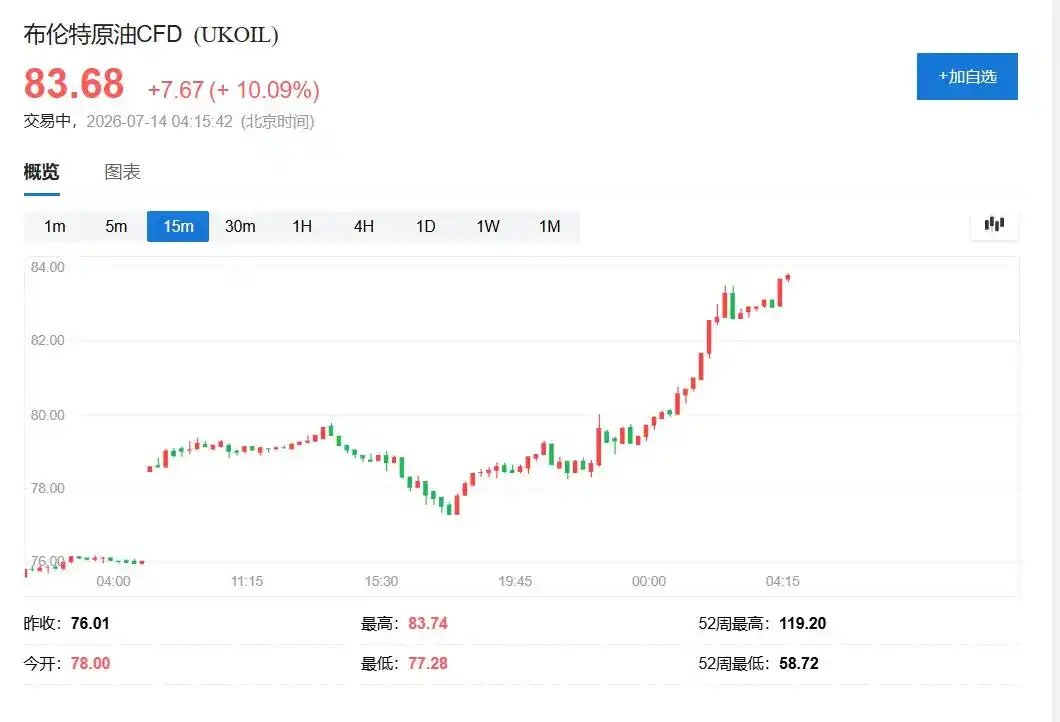This screenshot has height=722, width=1060.
Task: Click the 52周最低 value 58.72
Action: pos(798,663)
